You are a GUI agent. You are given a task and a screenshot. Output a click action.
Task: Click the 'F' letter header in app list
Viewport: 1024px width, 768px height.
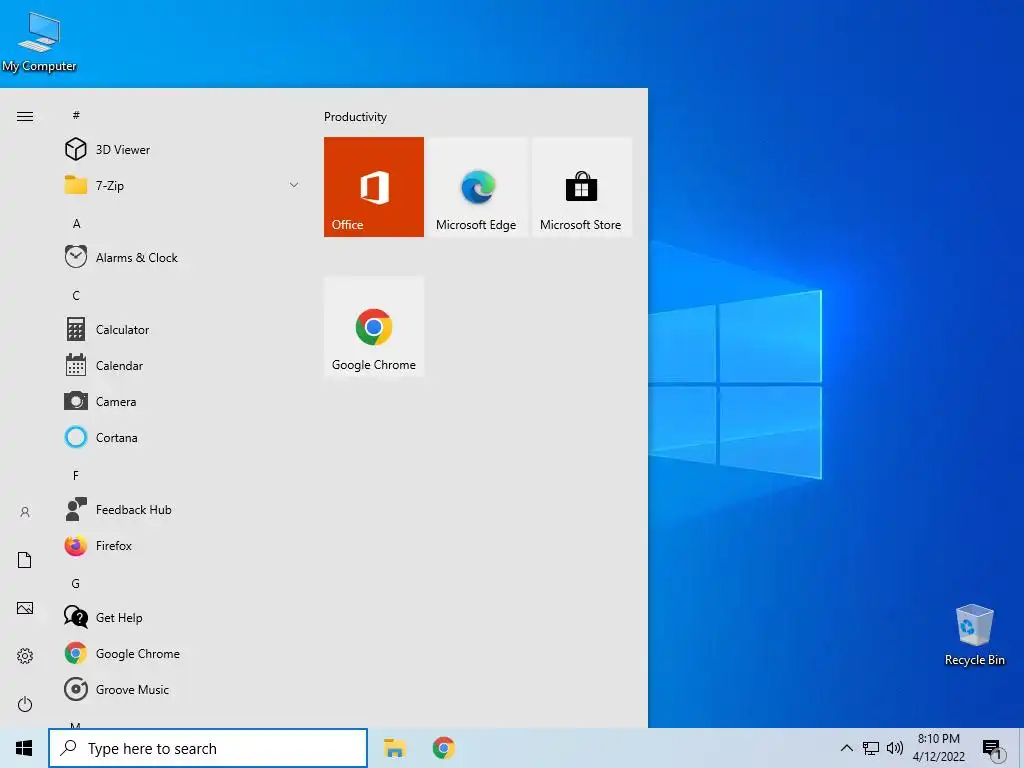tap(76, 475)
